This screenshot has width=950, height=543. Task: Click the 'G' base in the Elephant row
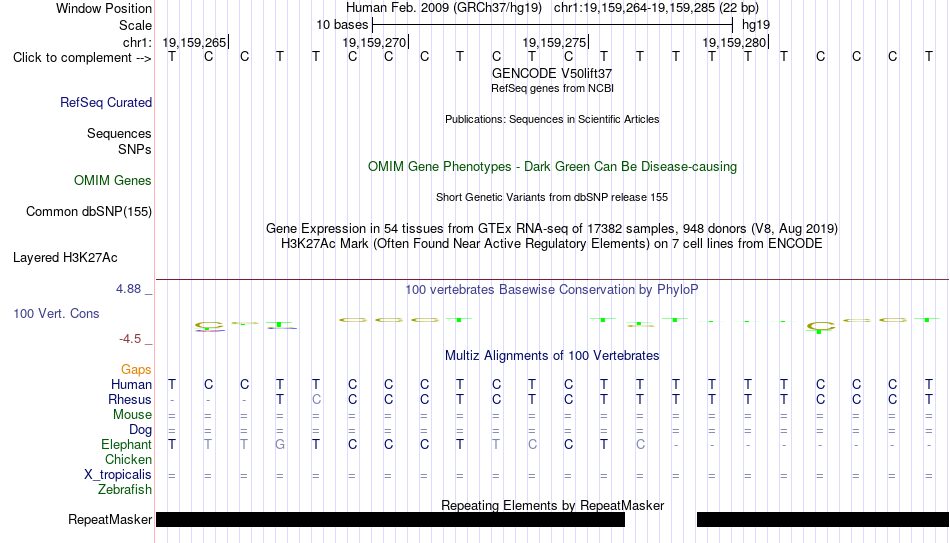coord(280,445)
